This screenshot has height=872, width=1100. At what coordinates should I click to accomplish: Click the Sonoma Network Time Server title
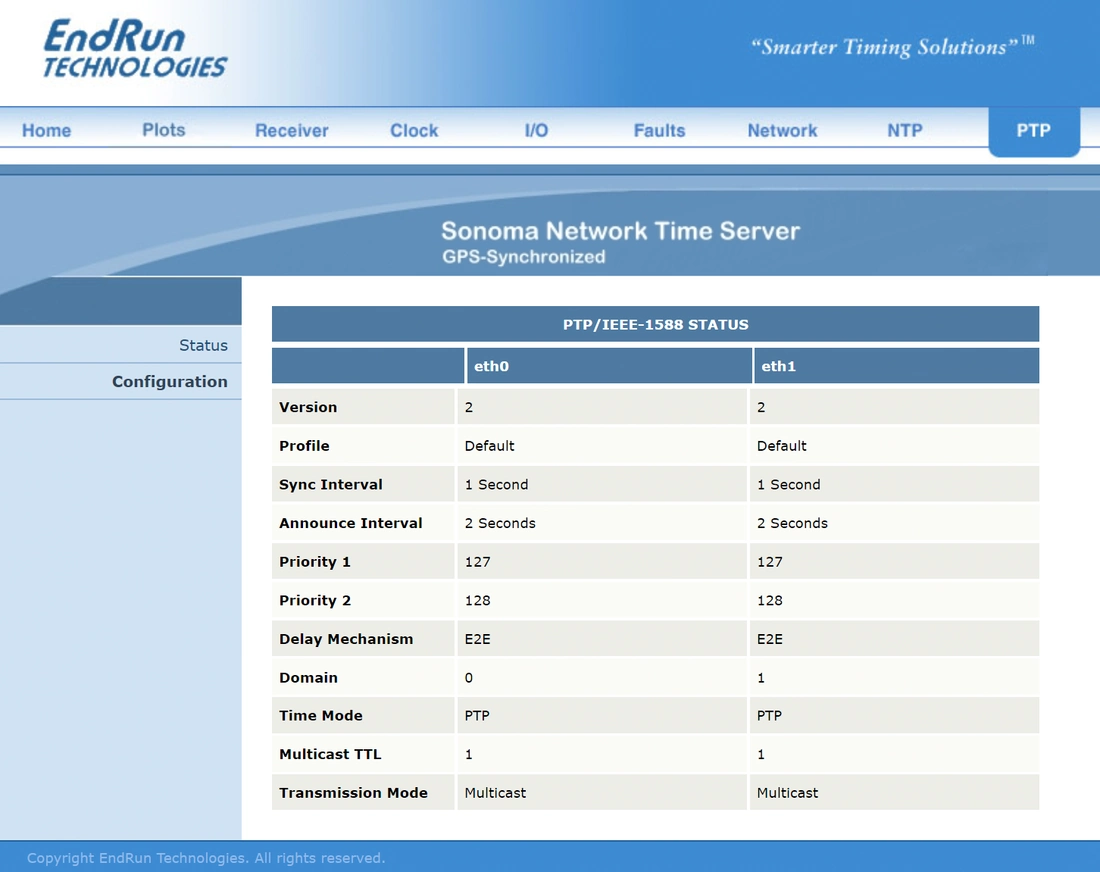(620, 231)
